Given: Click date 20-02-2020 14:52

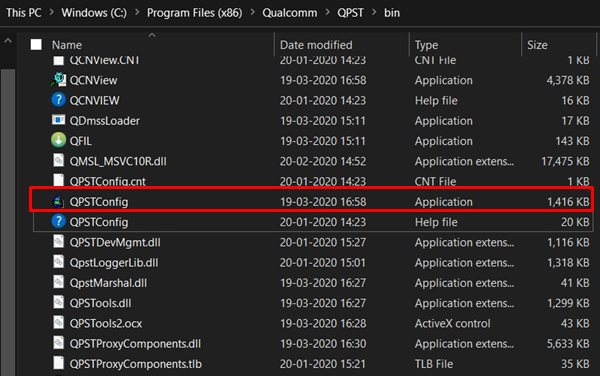Looking at the screenshot, I should [323, 161].
